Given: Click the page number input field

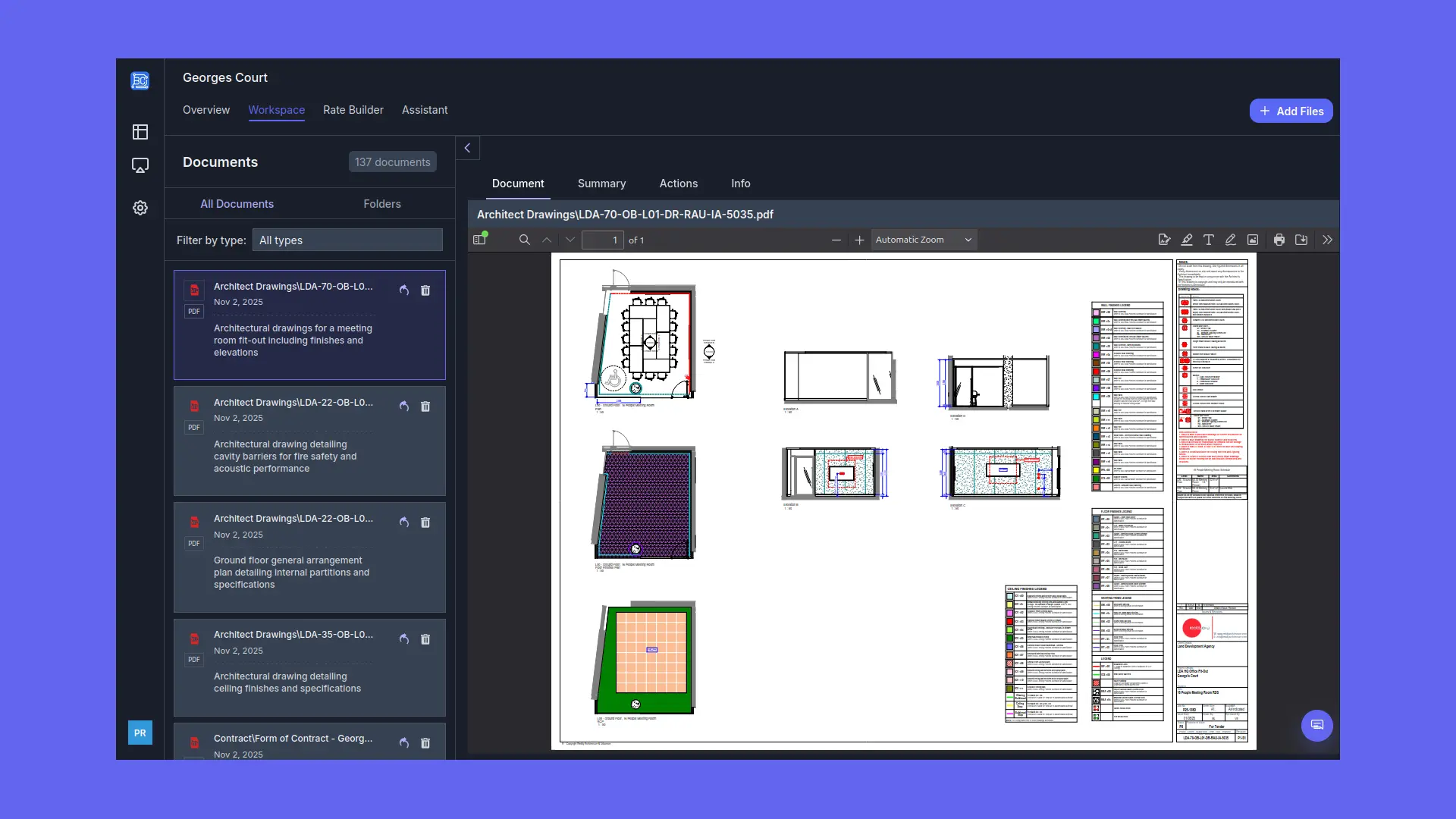Looking at the screenshot, I should [x=602, y=240].
